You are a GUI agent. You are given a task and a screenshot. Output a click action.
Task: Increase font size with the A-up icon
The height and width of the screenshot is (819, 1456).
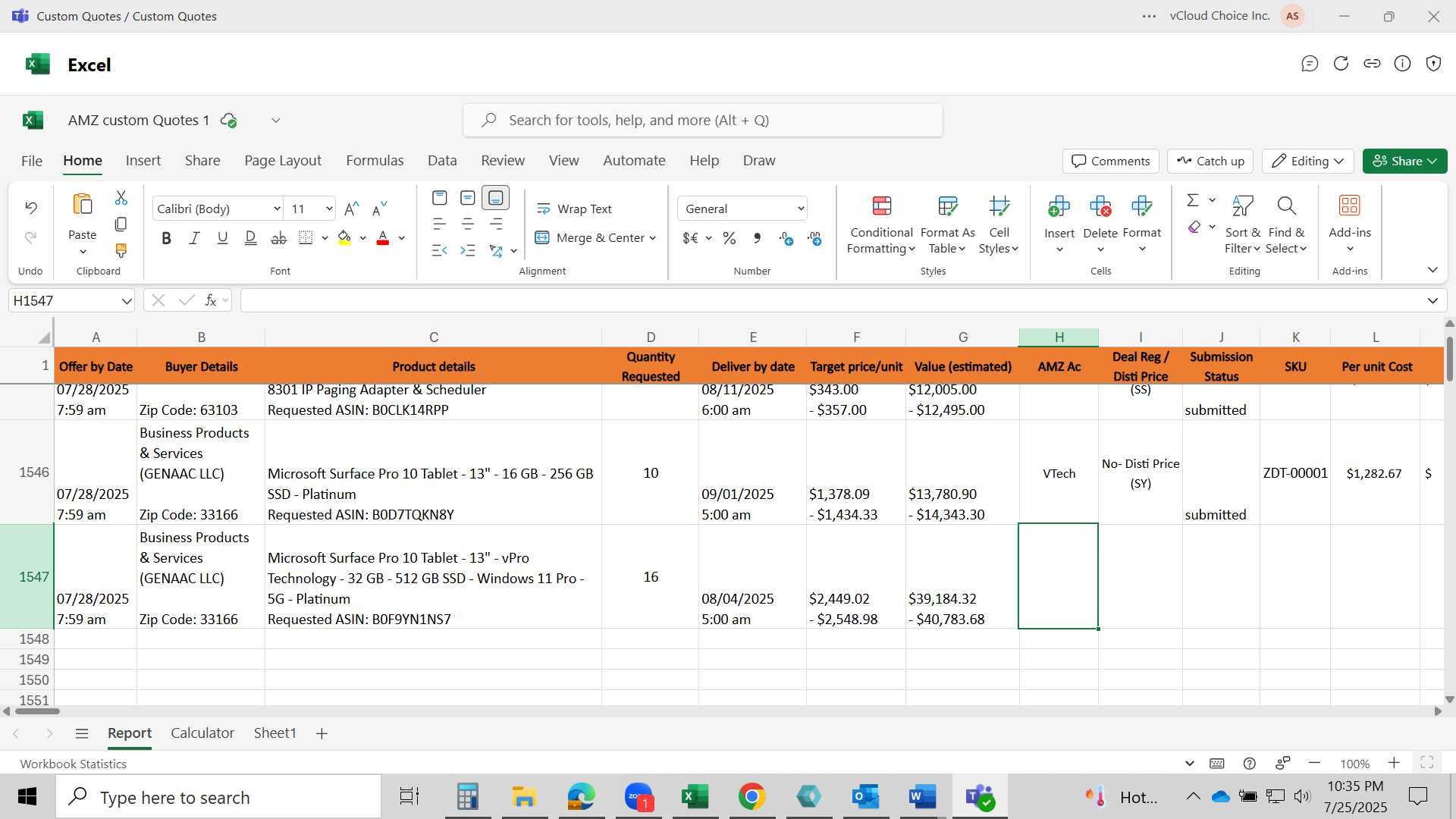point(351,209)
